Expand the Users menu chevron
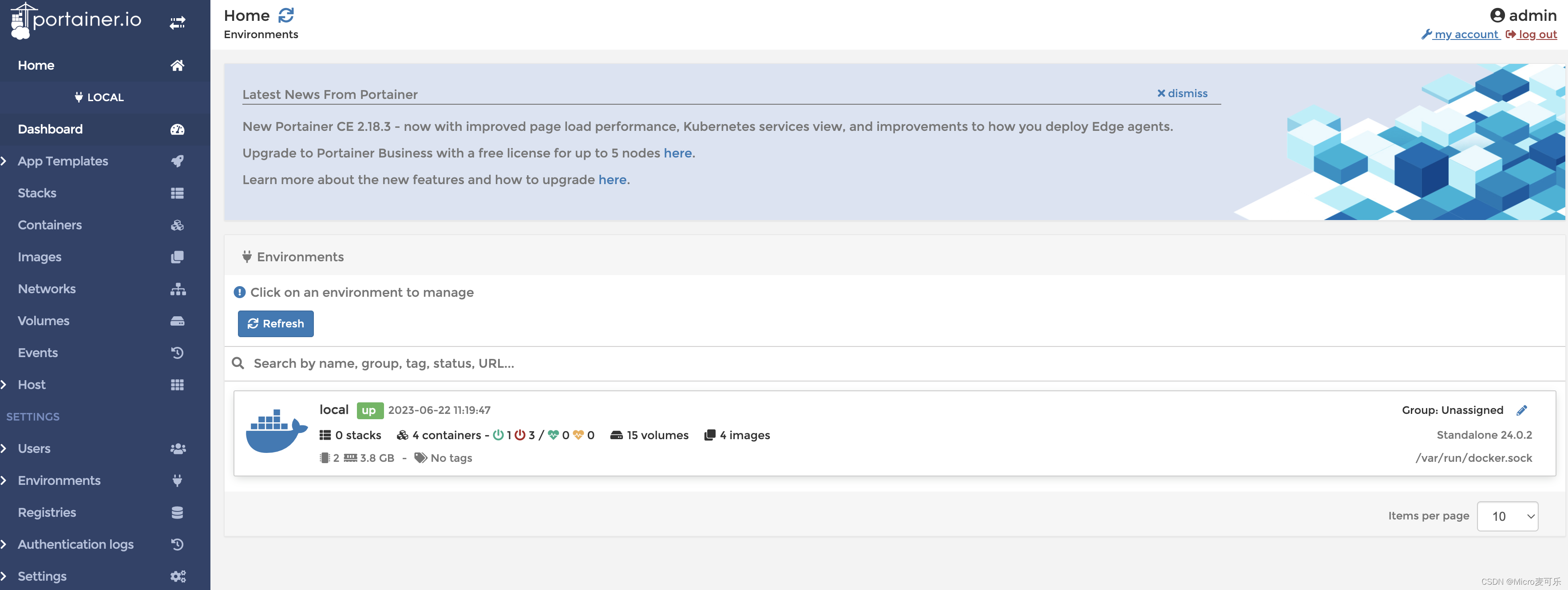This screenshot has width=1568, height=590. 4,448
